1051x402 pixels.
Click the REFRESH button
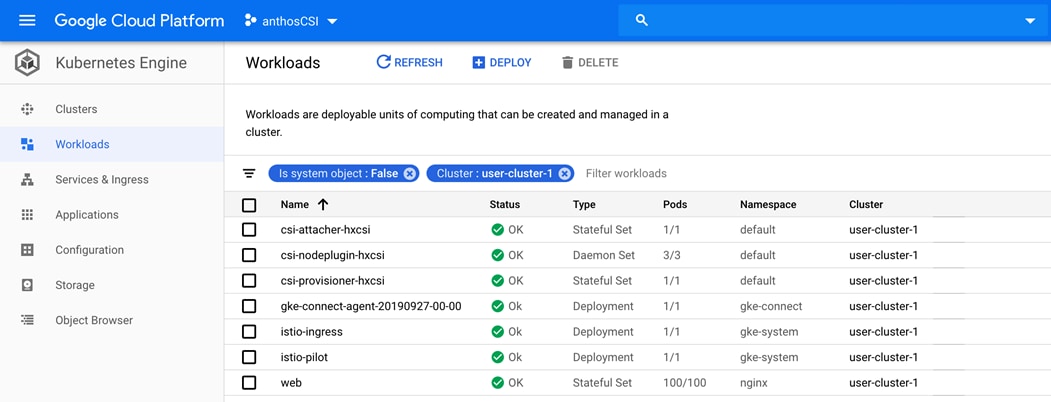click(410, 62)
